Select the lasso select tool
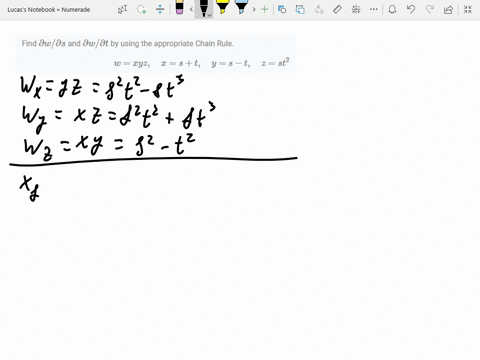The height and width of the screenshot is (360, 480). coord(141,9)
